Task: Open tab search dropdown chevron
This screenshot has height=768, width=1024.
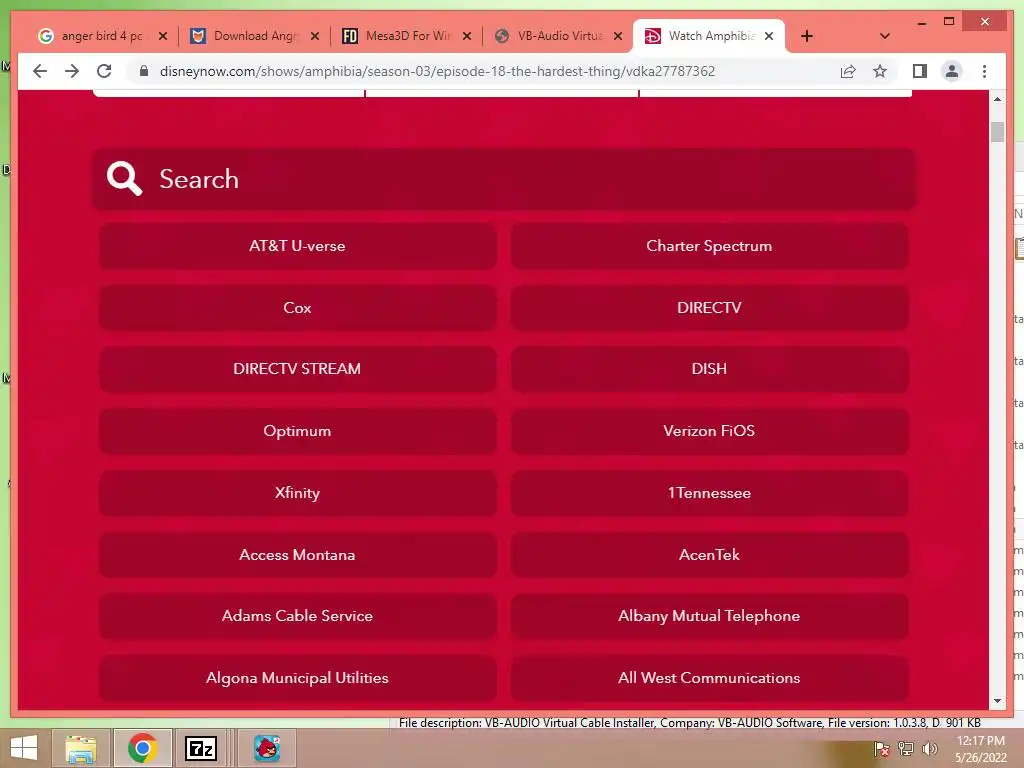Action: coord(885,36)
